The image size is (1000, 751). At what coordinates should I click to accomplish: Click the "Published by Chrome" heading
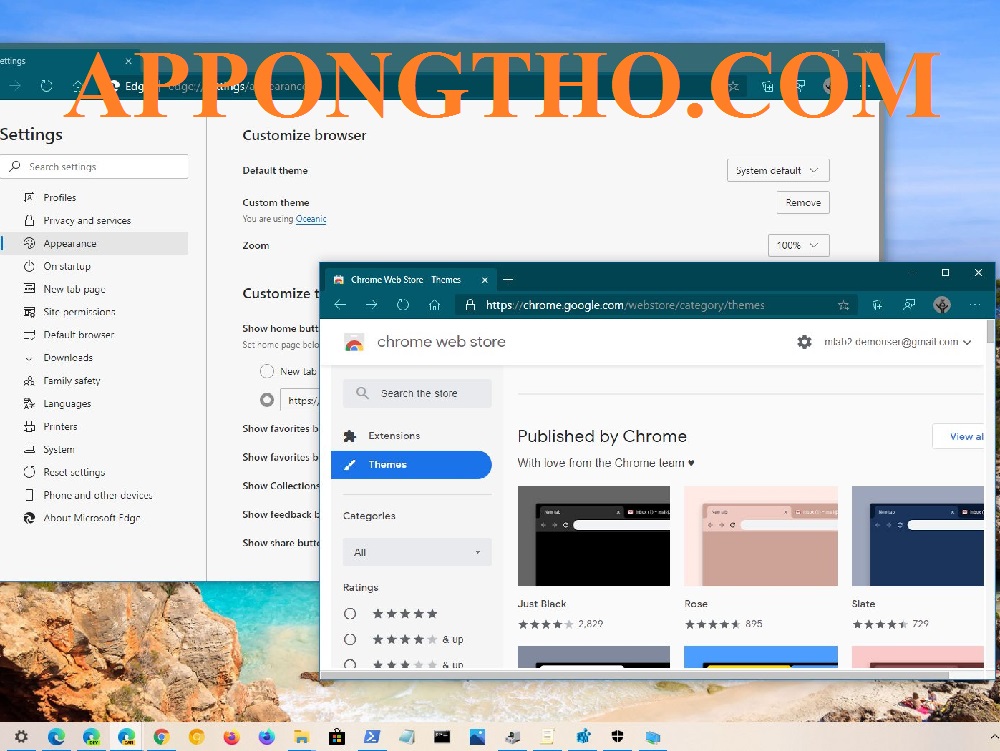click(602, 436)
